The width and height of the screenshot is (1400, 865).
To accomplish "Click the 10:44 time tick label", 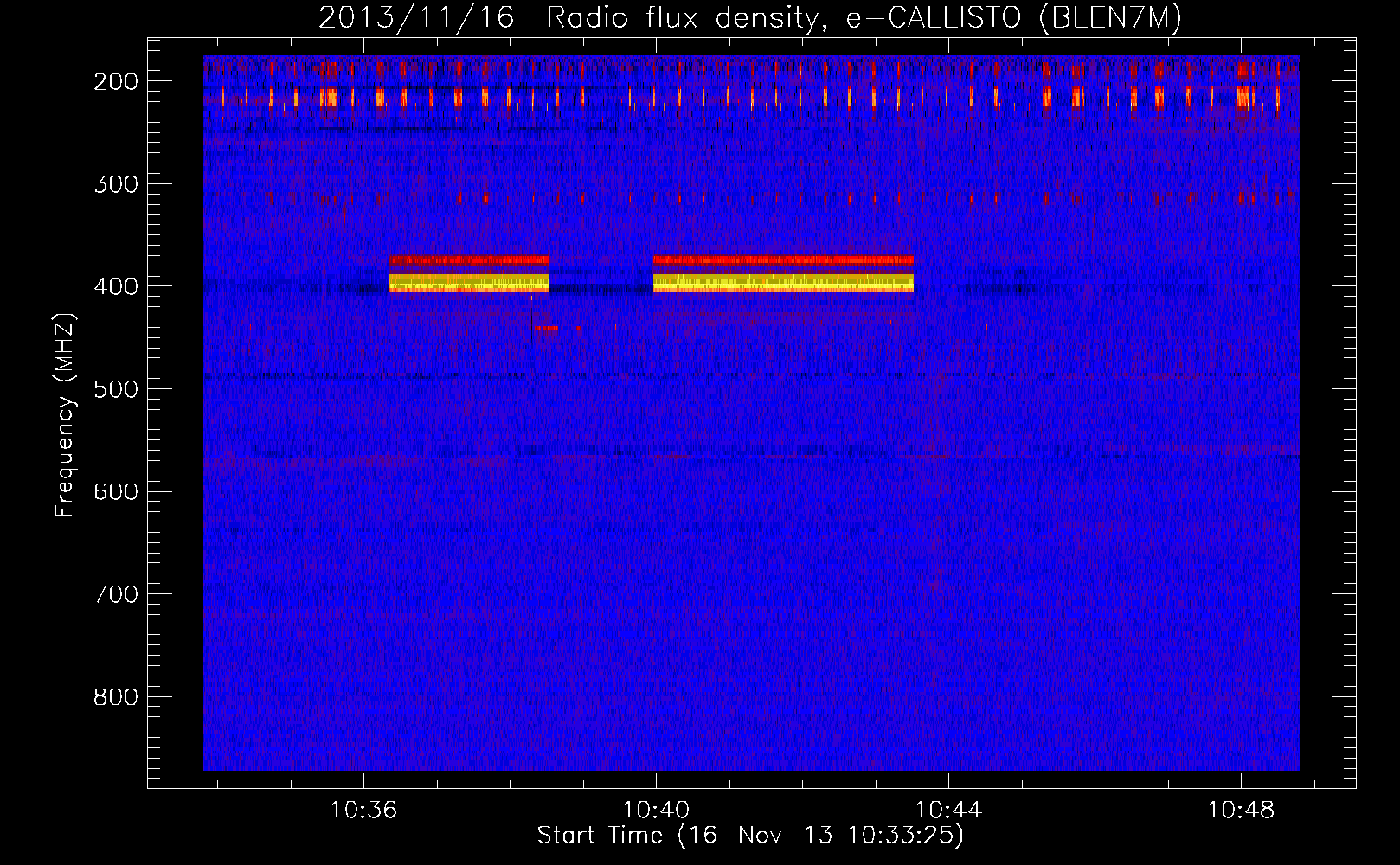I will (948, 810).
